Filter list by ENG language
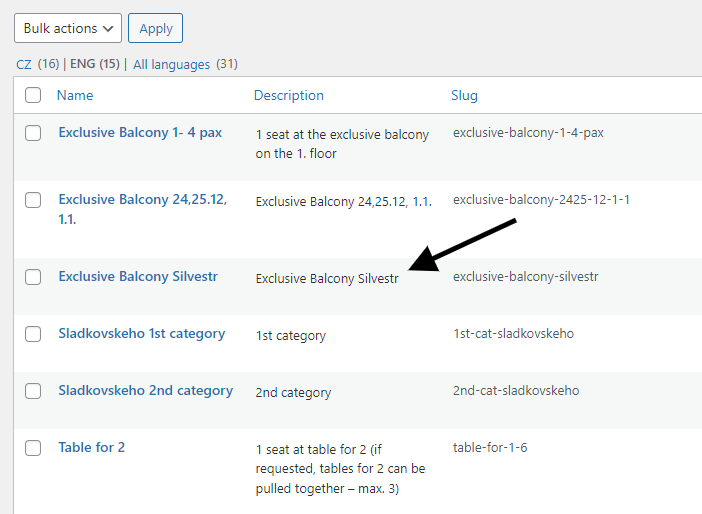This screenshot has height=514, width=702. 83,64
